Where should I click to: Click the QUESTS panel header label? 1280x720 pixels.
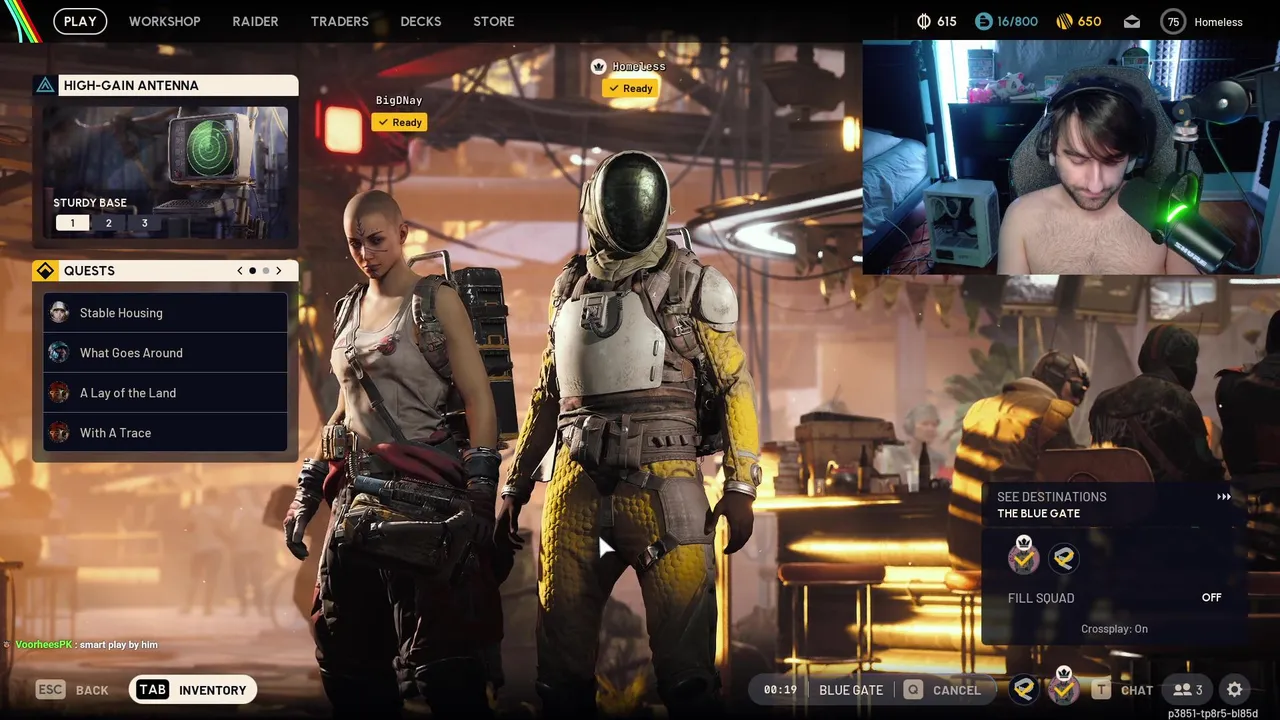coord(89,271)
